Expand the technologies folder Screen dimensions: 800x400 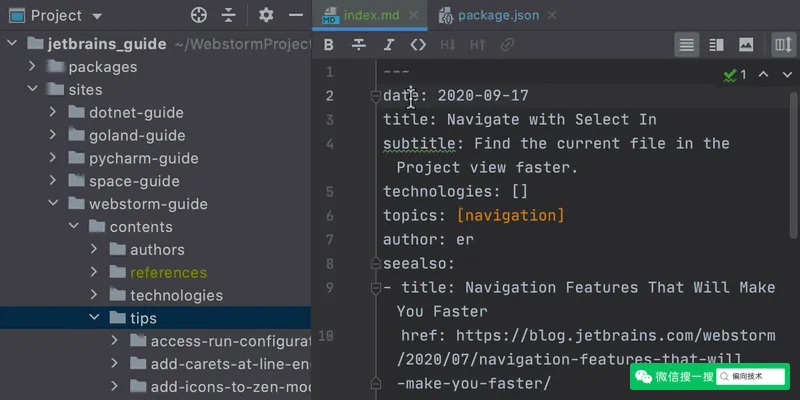click(x=94, y=295)
